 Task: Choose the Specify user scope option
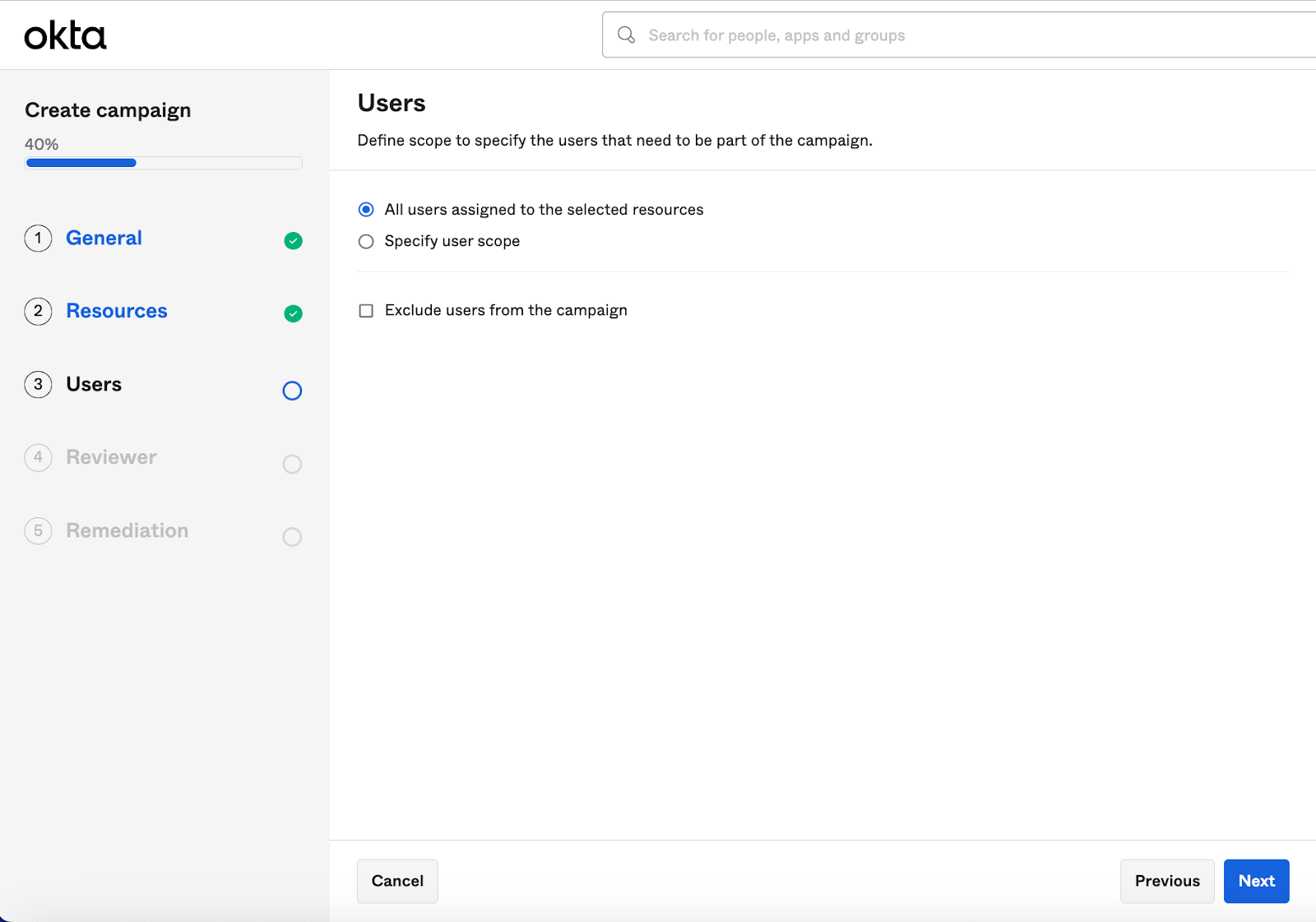[366, 241]
